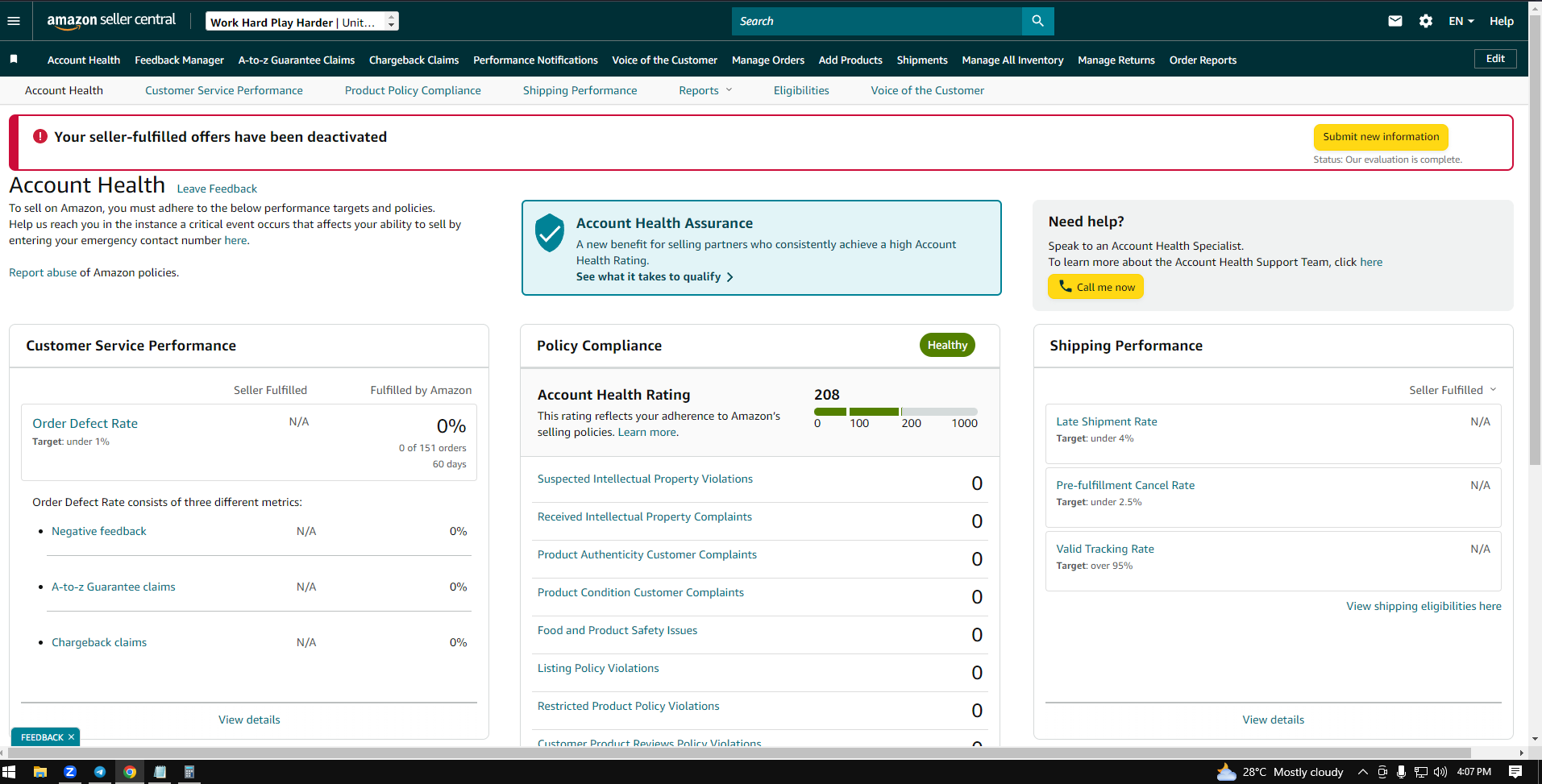The image size is (1542, 784).
Task: Click View shipping eligibilities here
Action: [1424, 606]
